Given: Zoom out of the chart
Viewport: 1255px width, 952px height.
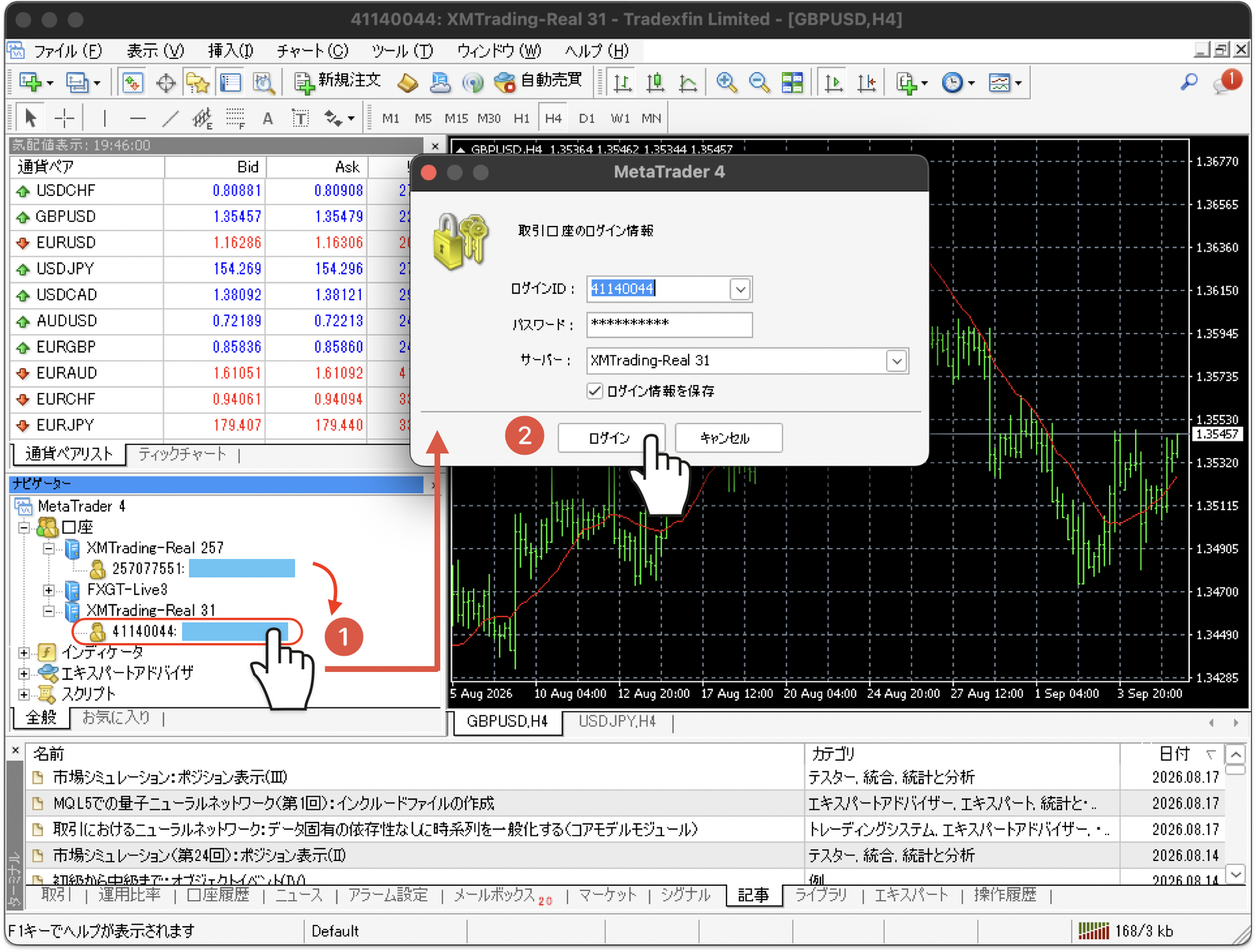Looking at the screenshot, I should point(759,82).
